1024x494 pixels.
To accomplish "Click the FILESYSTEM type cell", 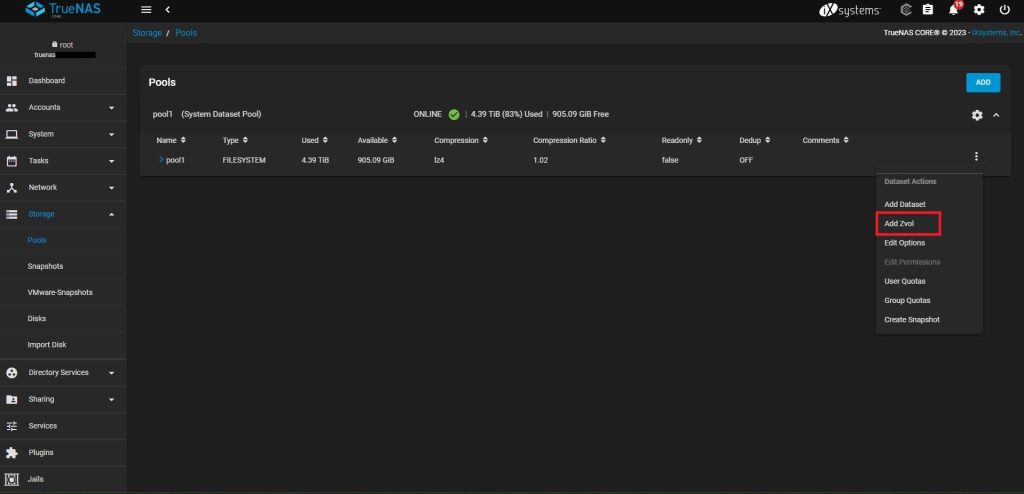I will tap(244, 160).
